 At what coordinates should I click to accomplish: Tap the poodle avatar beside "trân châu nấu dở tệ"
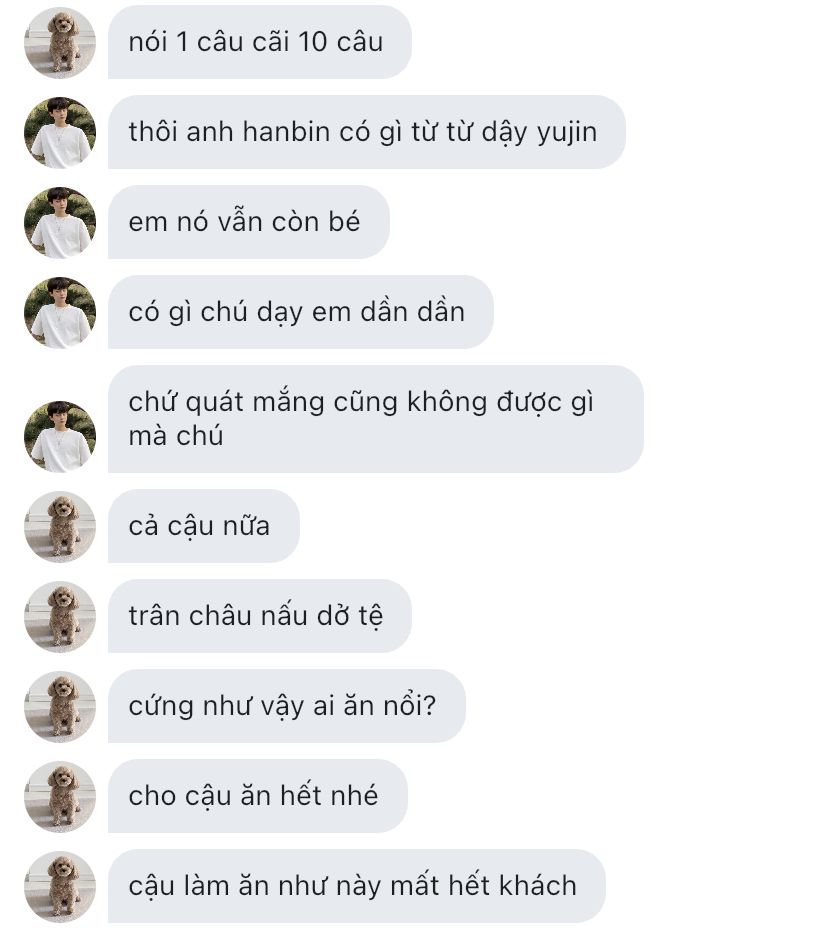(60, 616)
